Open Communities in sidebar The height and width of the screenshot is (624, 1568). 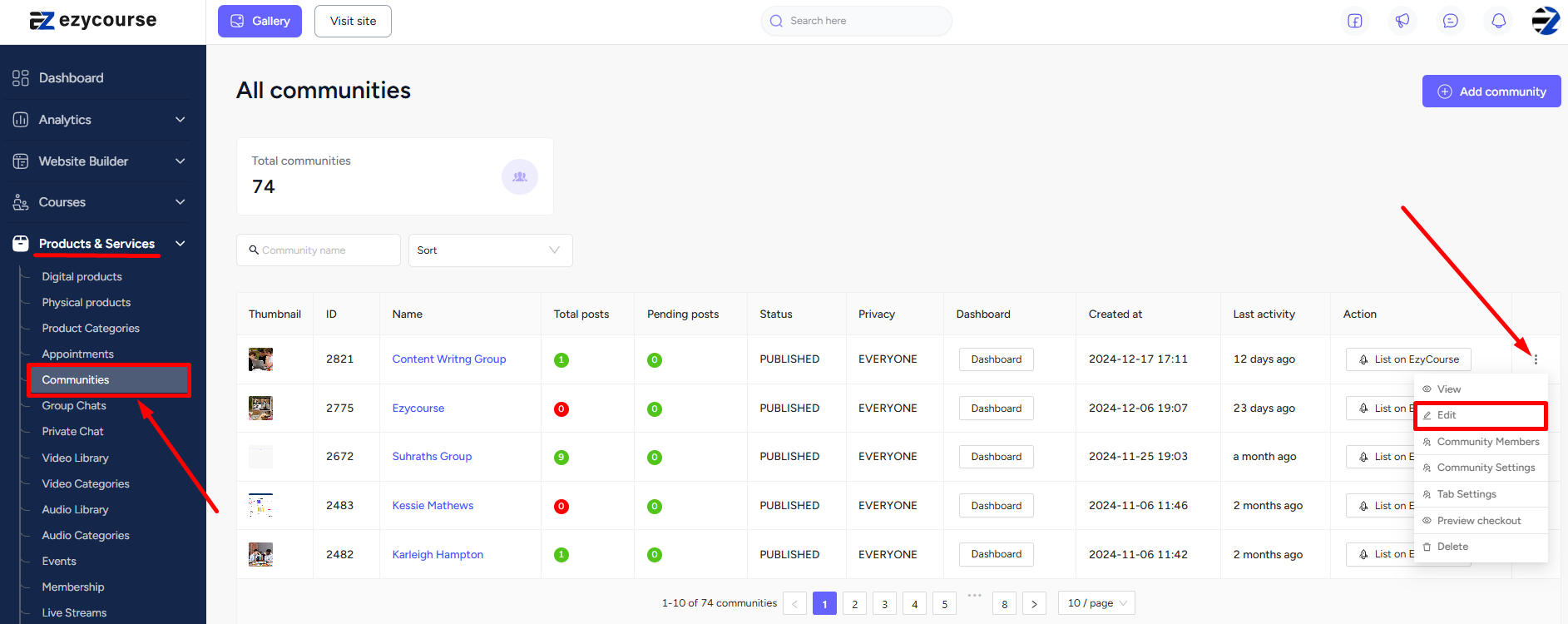click(x=109, y=380)
